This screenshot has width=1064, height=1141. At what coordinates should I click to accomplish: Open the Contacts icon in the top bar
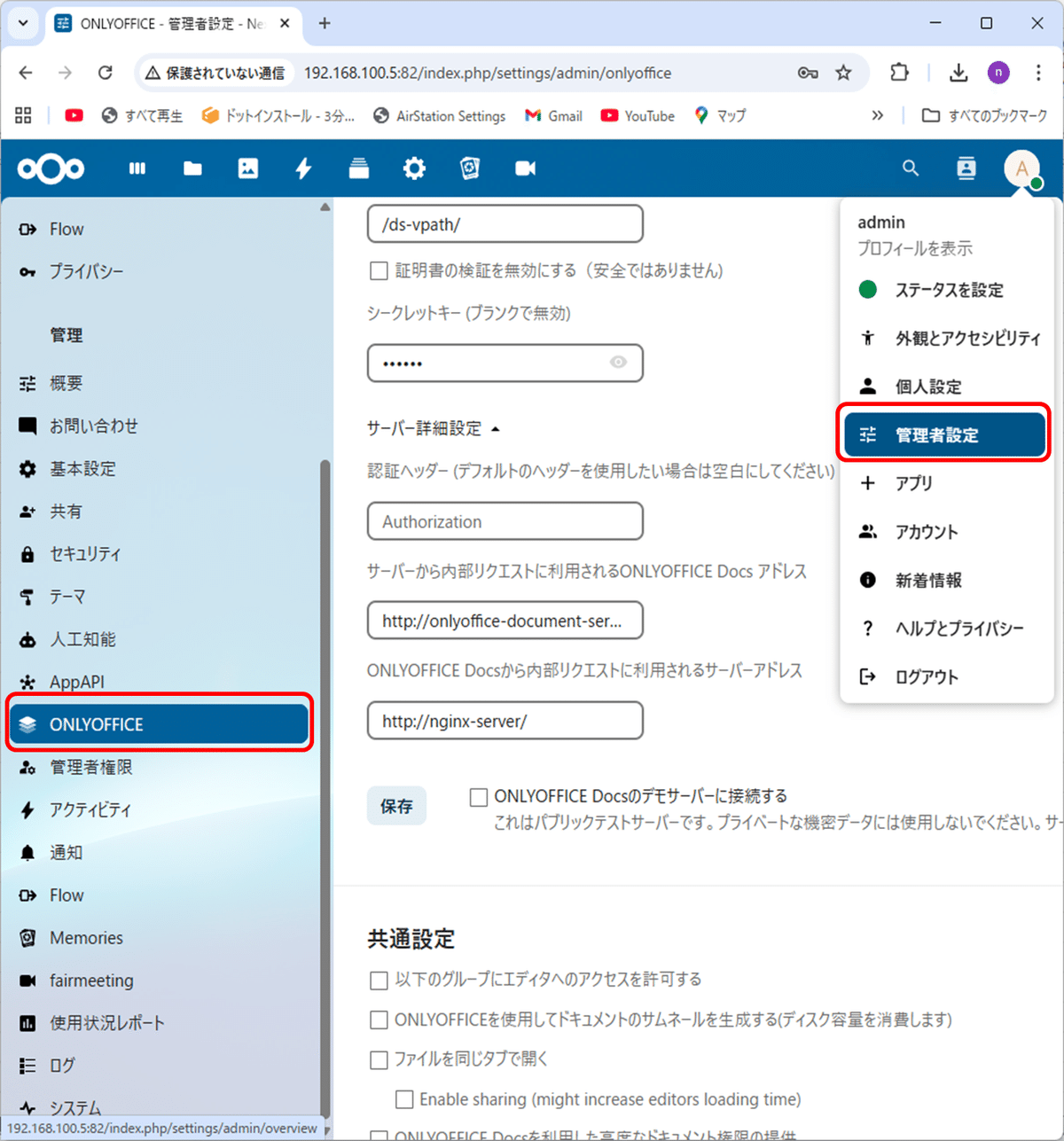coord(966,168)
